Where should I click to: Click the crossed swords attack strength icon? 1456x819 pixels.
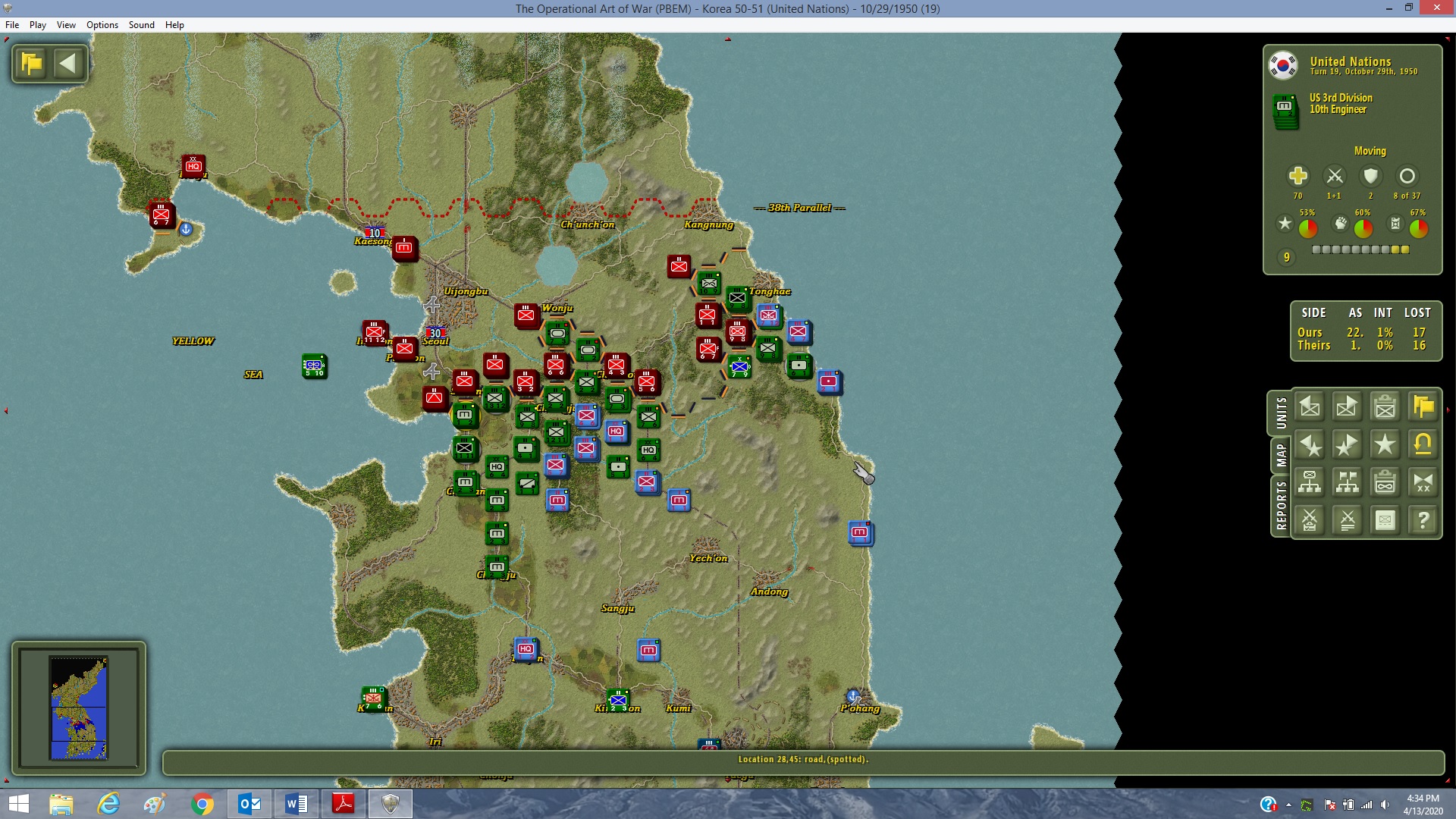click(1335, 176)
